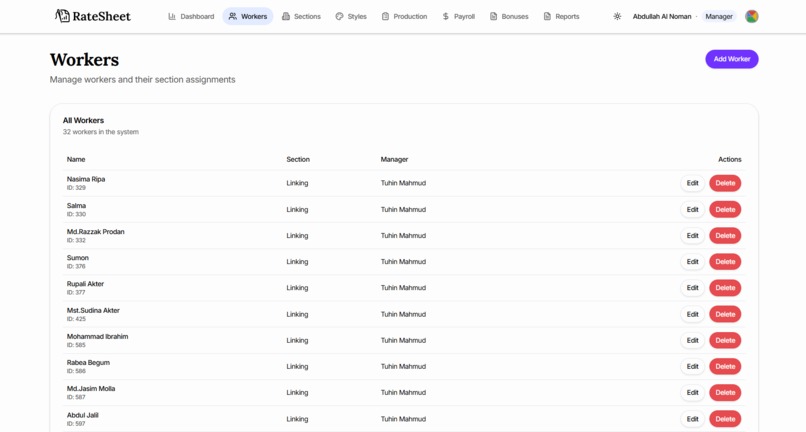Delete worker Sumon
This screenshot has width=806, height=432.
(725, 262)
